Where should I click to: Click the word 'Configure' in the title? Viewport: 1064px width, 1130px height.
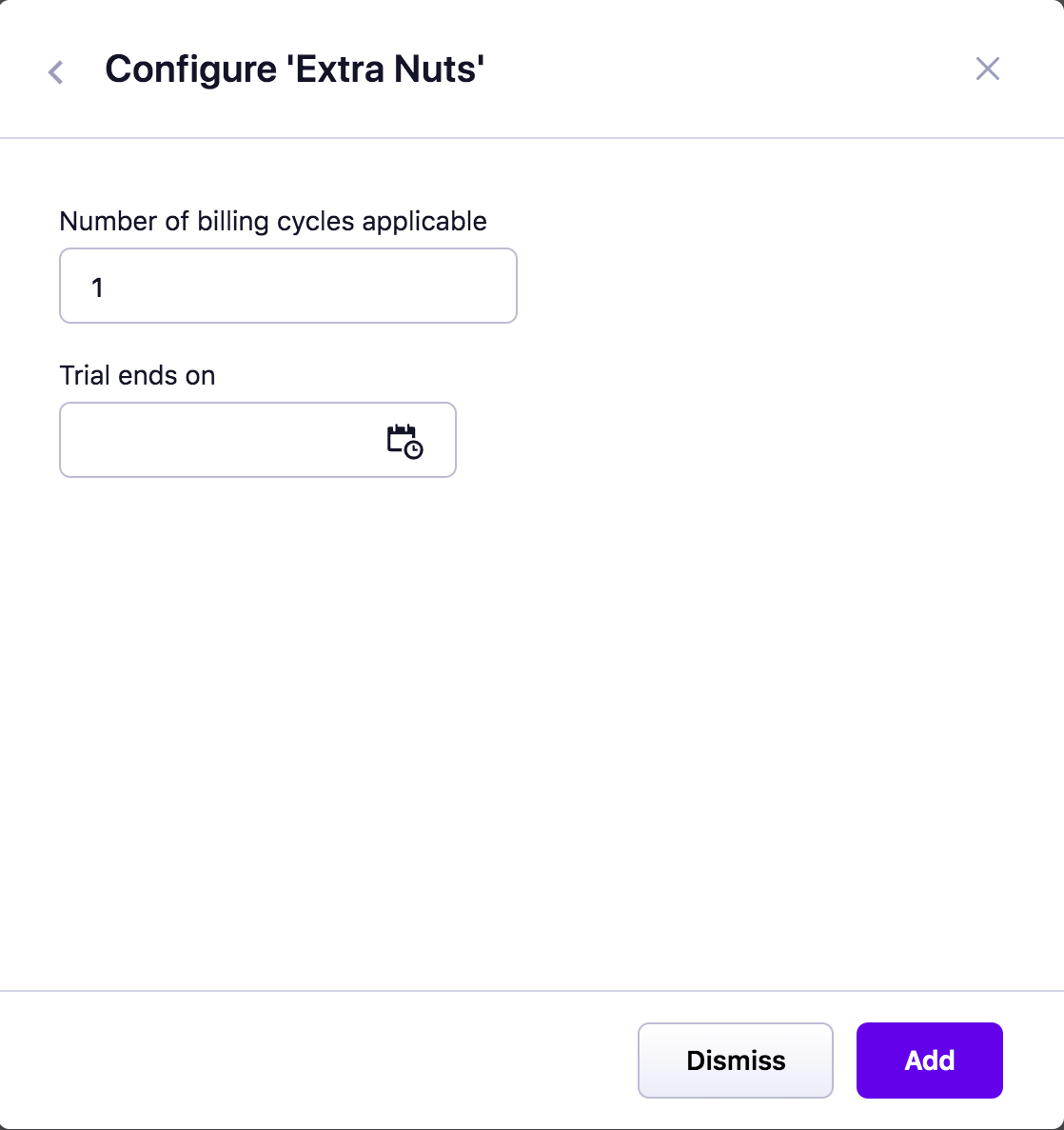click(190, 69)
